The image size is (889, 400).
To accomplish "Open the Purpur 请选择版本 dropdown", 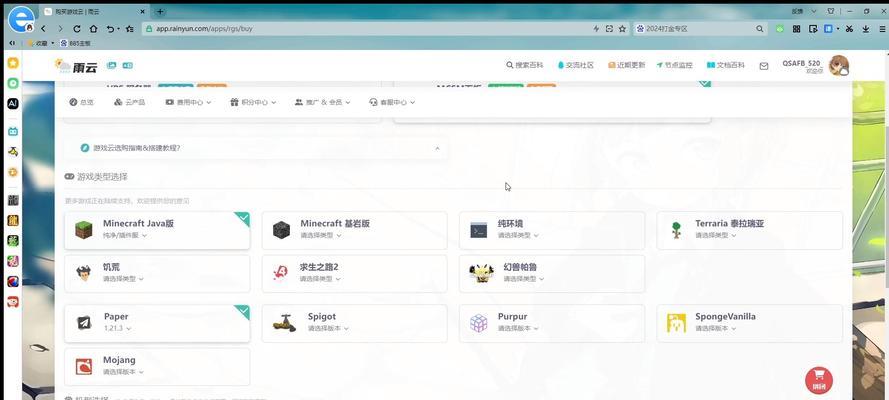I will (518, 329).
